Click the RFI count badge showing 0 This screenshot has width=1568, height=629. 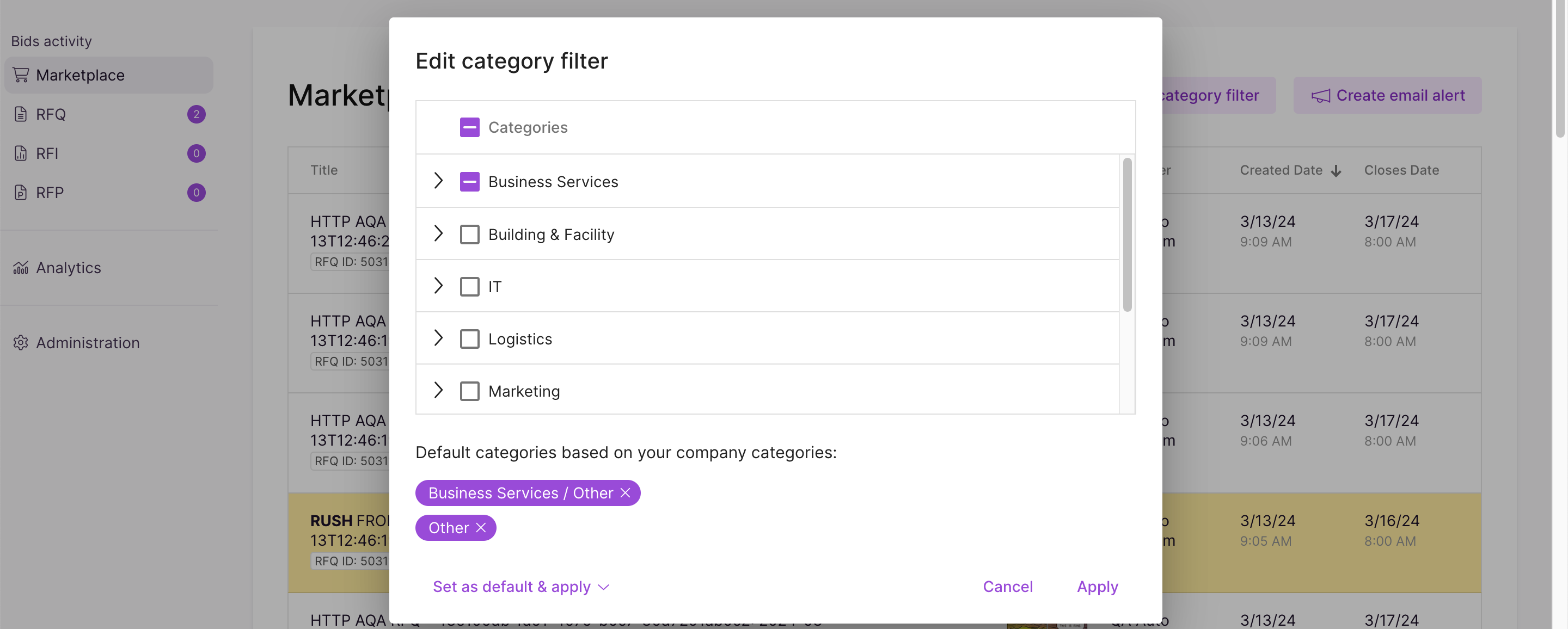(x=196, y=153)
